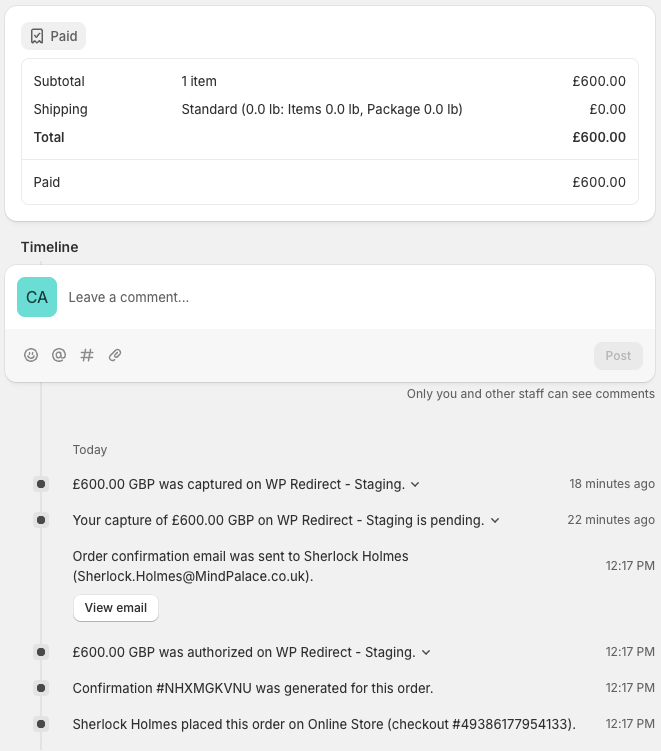Expand the £600.00 captured event details

click(416, 484)
